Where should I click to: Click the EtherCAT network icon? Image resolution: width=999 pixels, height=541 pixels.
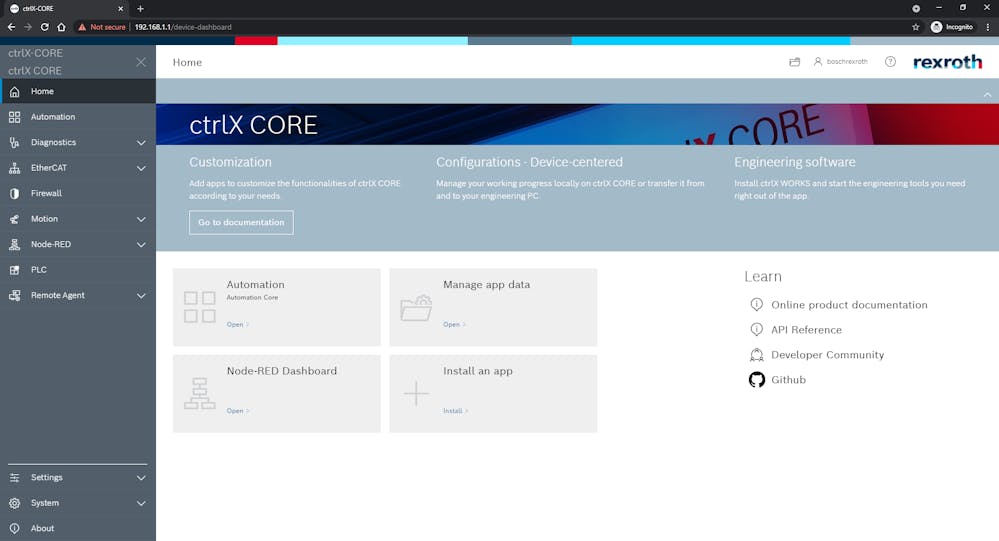click(x=15, y=168)
